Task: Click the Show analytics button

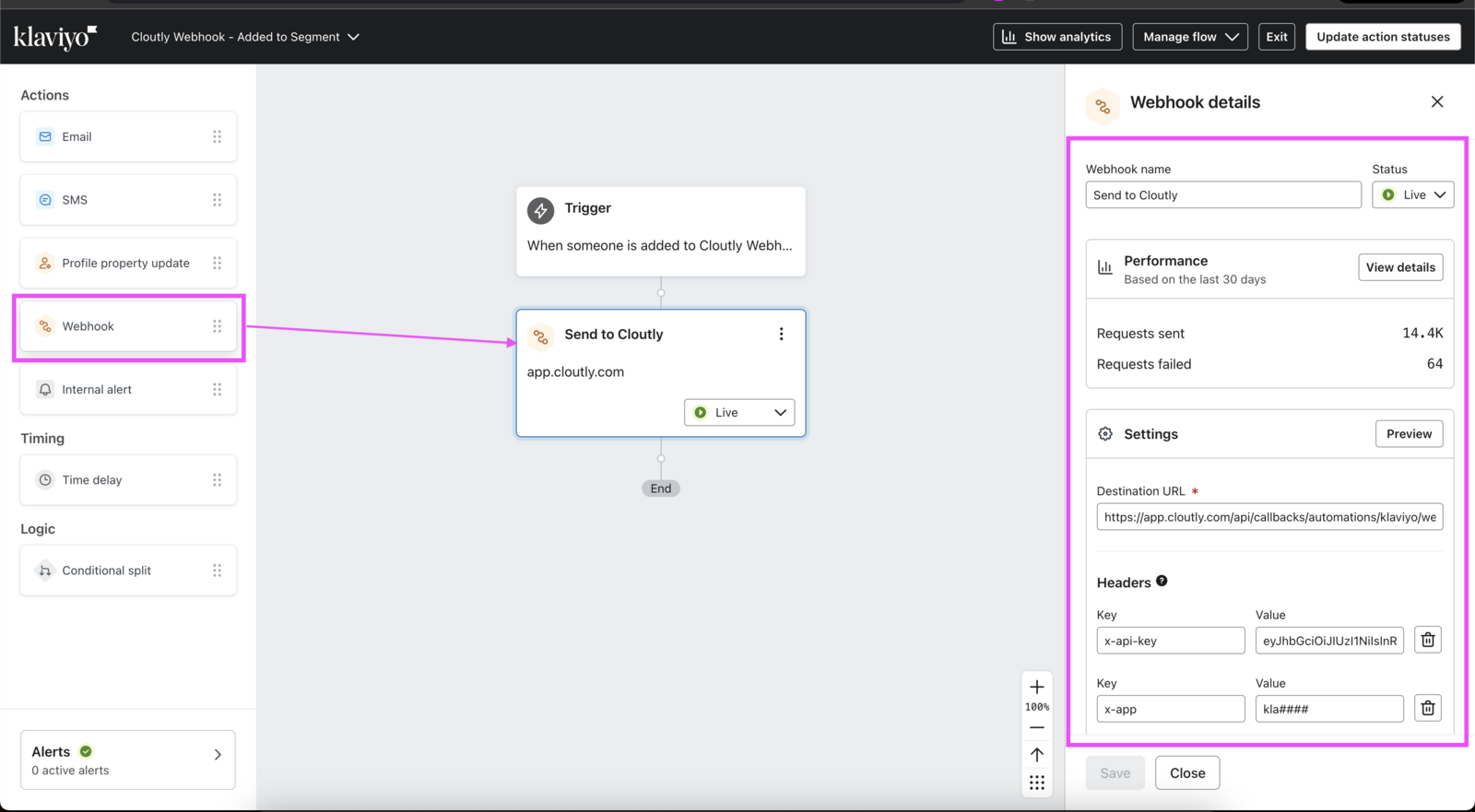Action: (x=1056, y=37)
